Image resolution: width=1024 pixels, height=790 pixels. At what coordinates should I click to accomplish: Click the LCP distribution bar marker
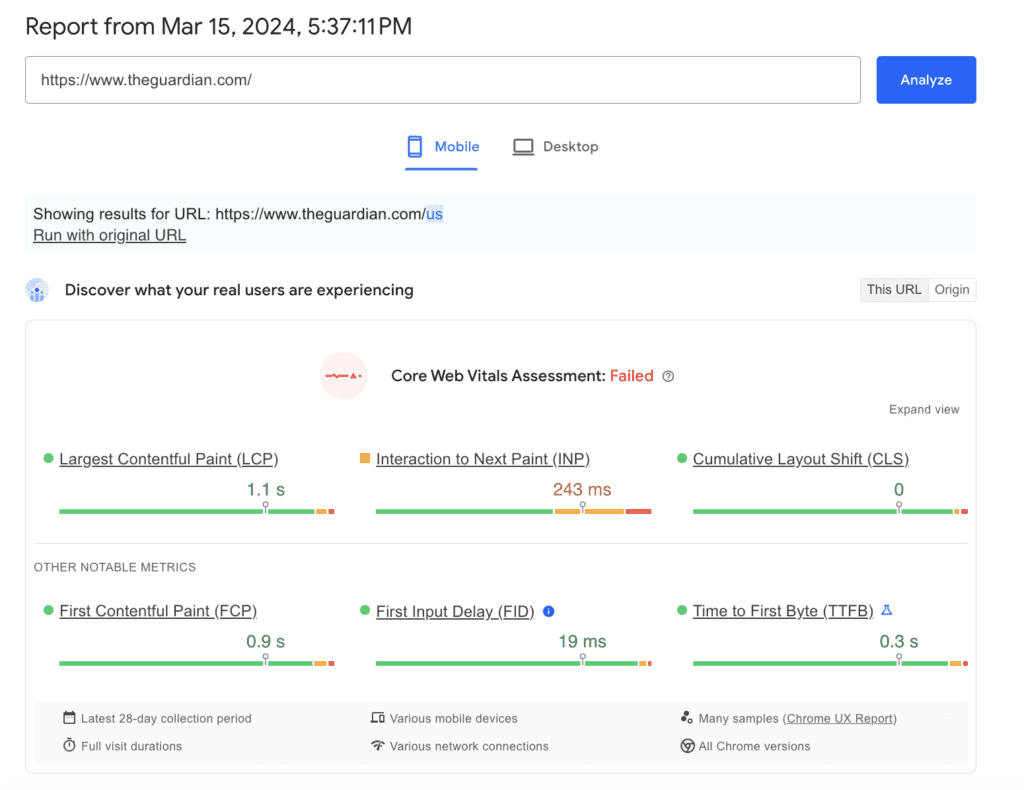265,507
